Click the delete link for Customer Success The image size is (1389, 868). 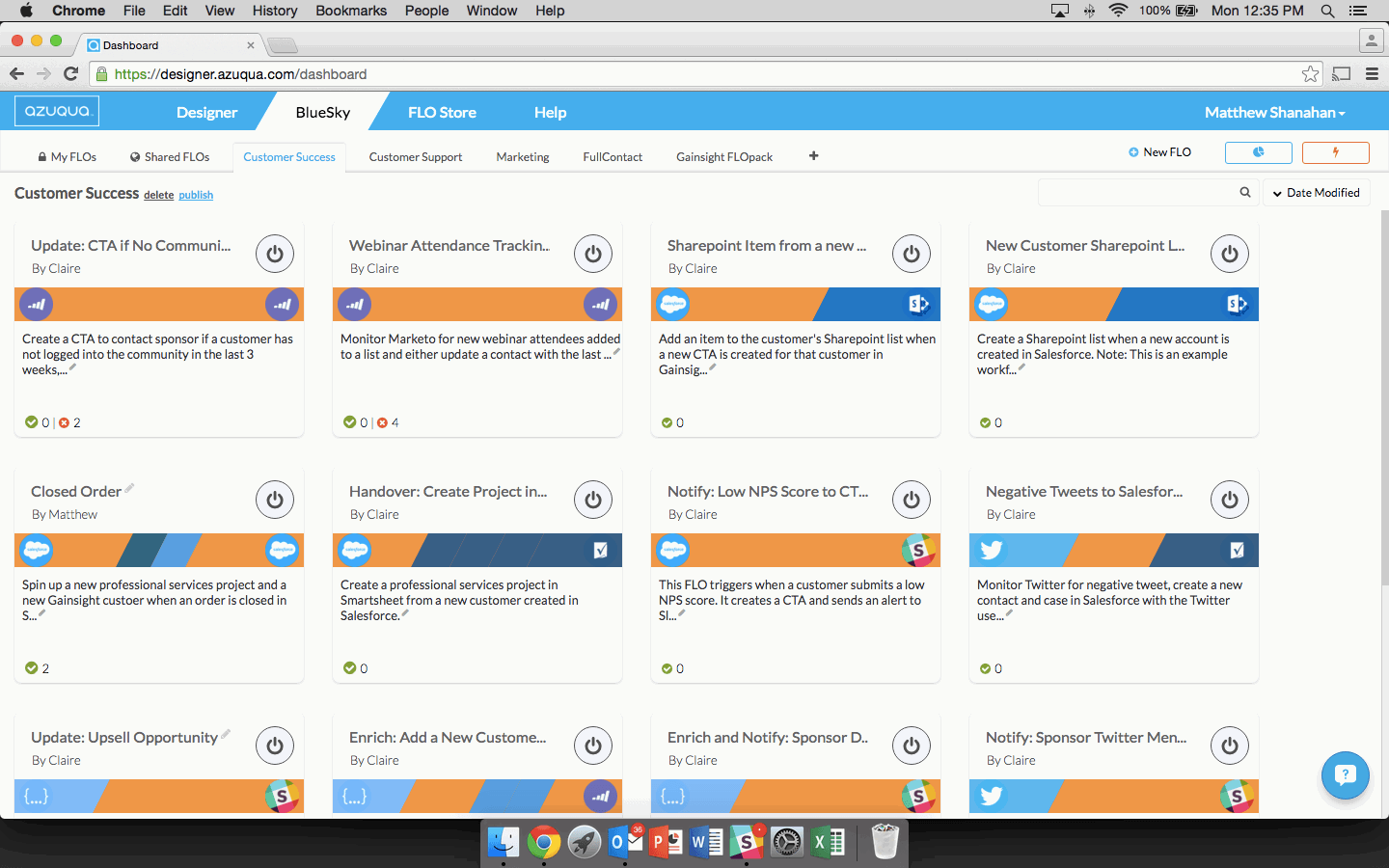coord(159,195)
